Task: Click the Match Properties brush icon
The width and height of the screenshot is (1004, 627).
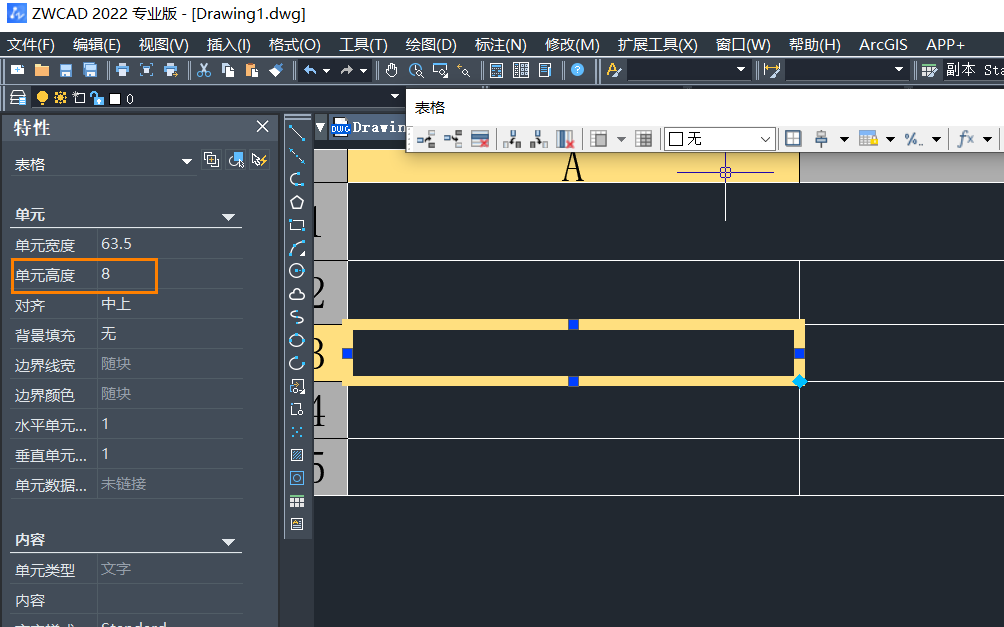Action: 276,70
